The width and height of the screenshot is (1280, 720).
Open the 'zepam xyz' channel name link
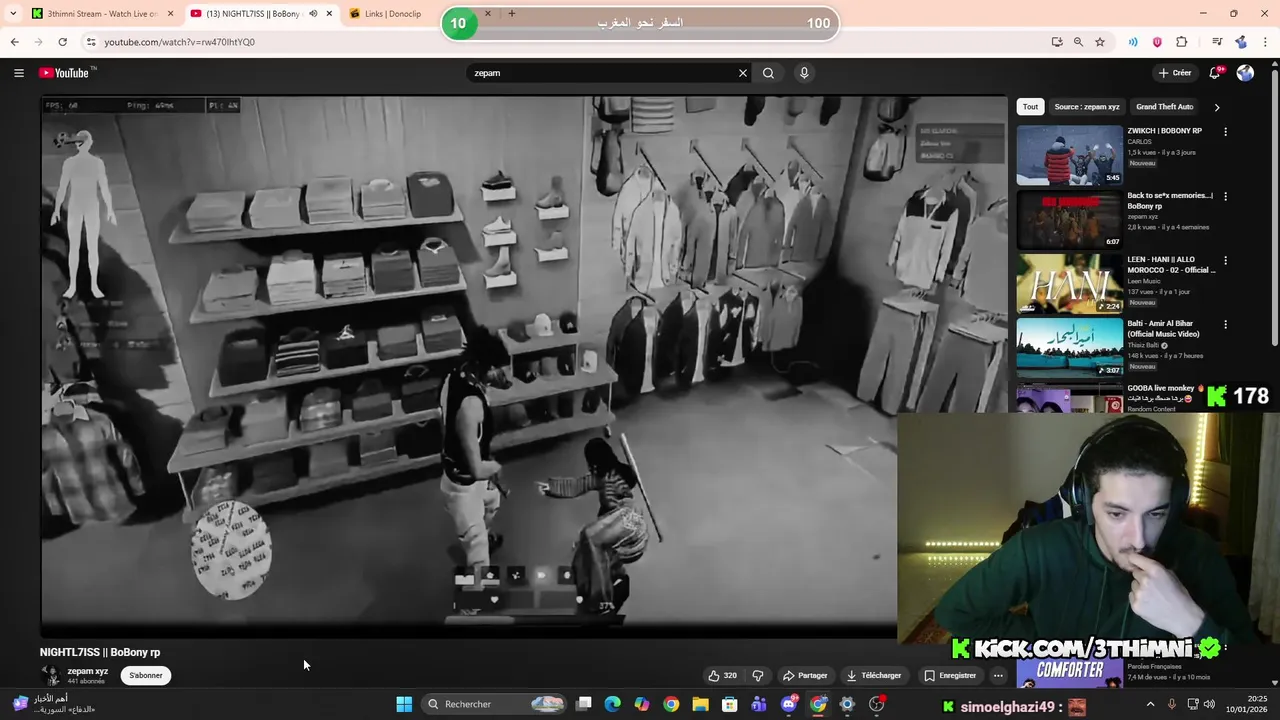(x=87, y=671)
